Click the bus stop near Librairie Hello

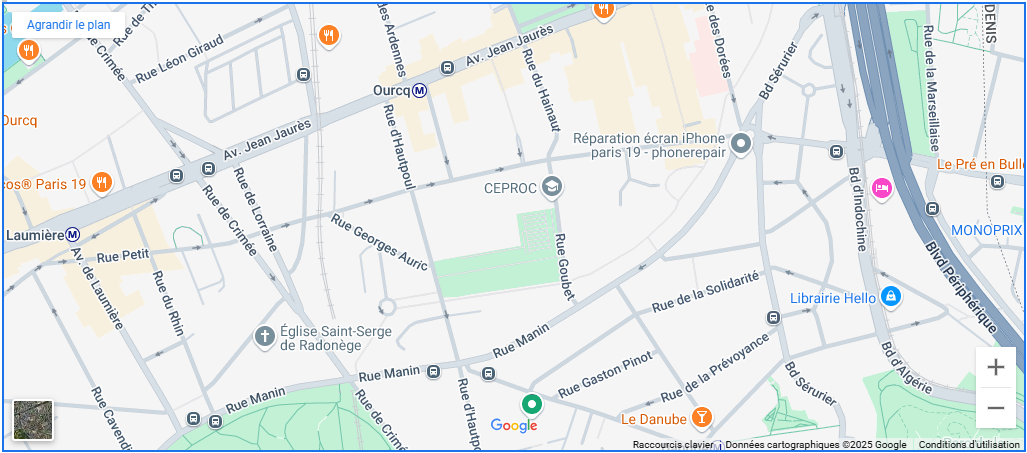click(x=774, y=317)
